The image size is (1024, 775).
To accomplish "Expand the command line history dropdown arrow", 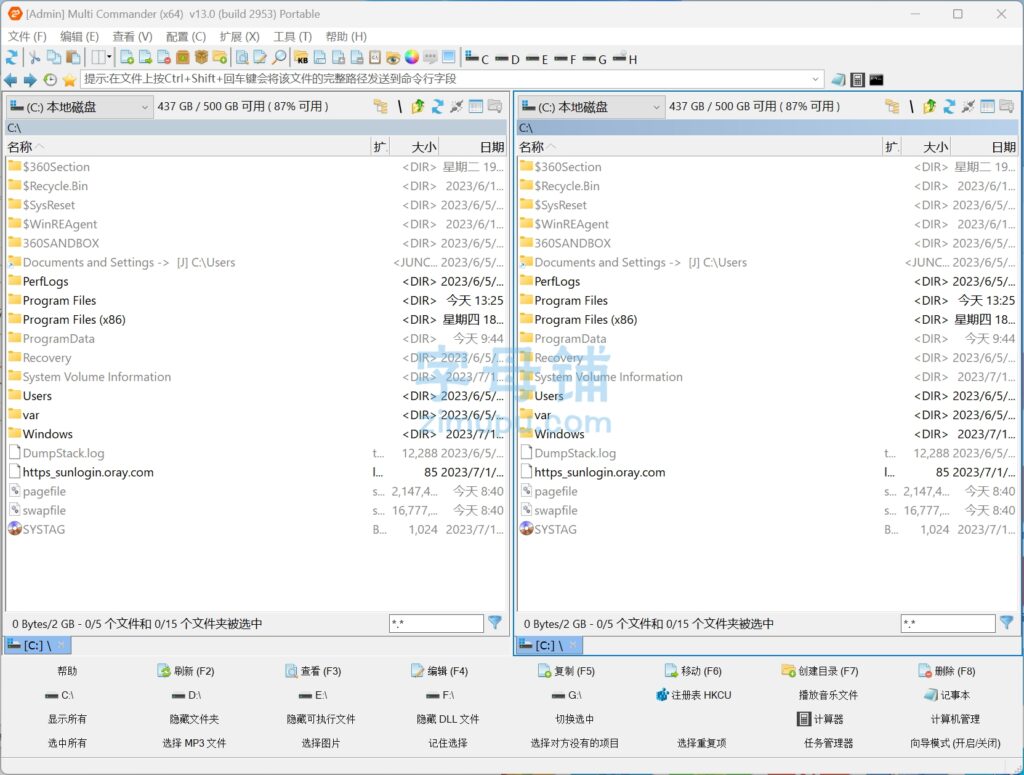I will click(815, 80).
